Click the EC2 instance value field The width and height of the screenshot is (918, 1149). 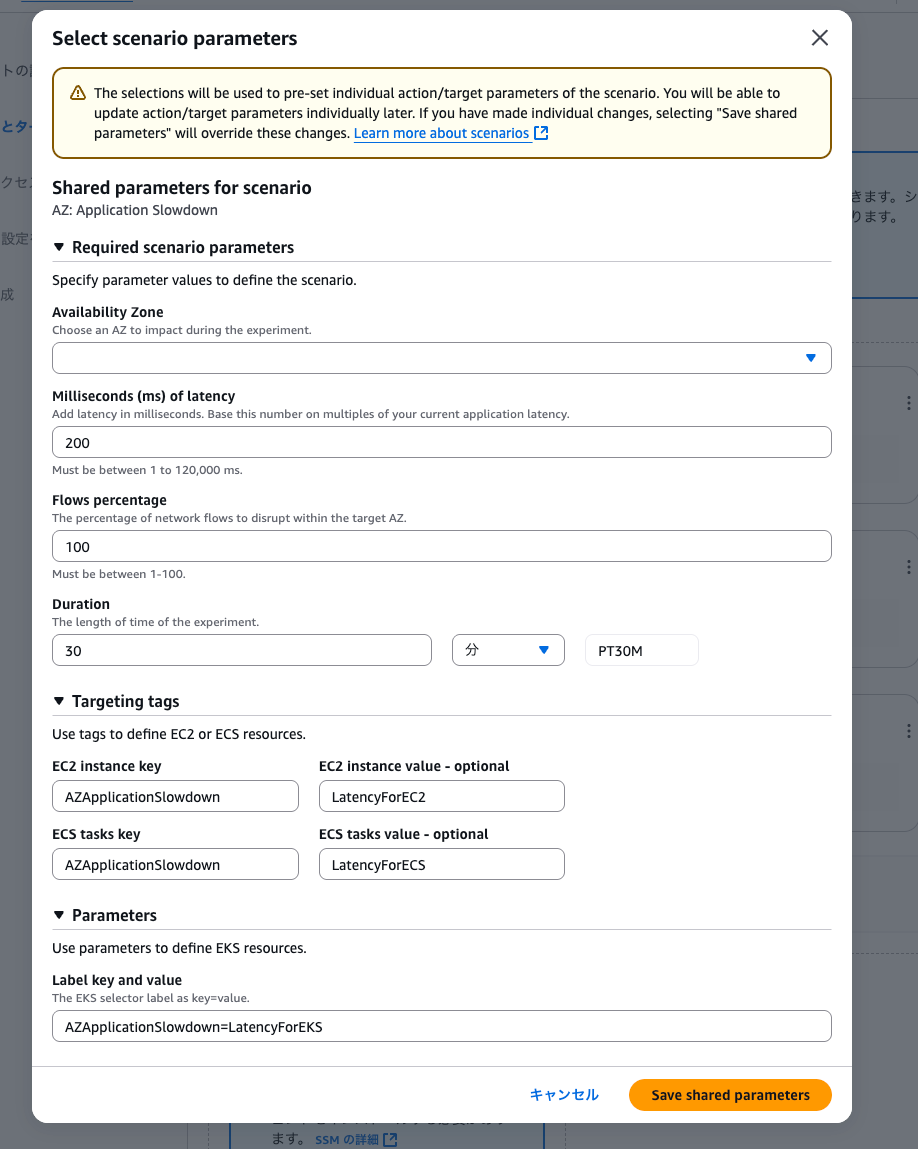pos(441,797)
